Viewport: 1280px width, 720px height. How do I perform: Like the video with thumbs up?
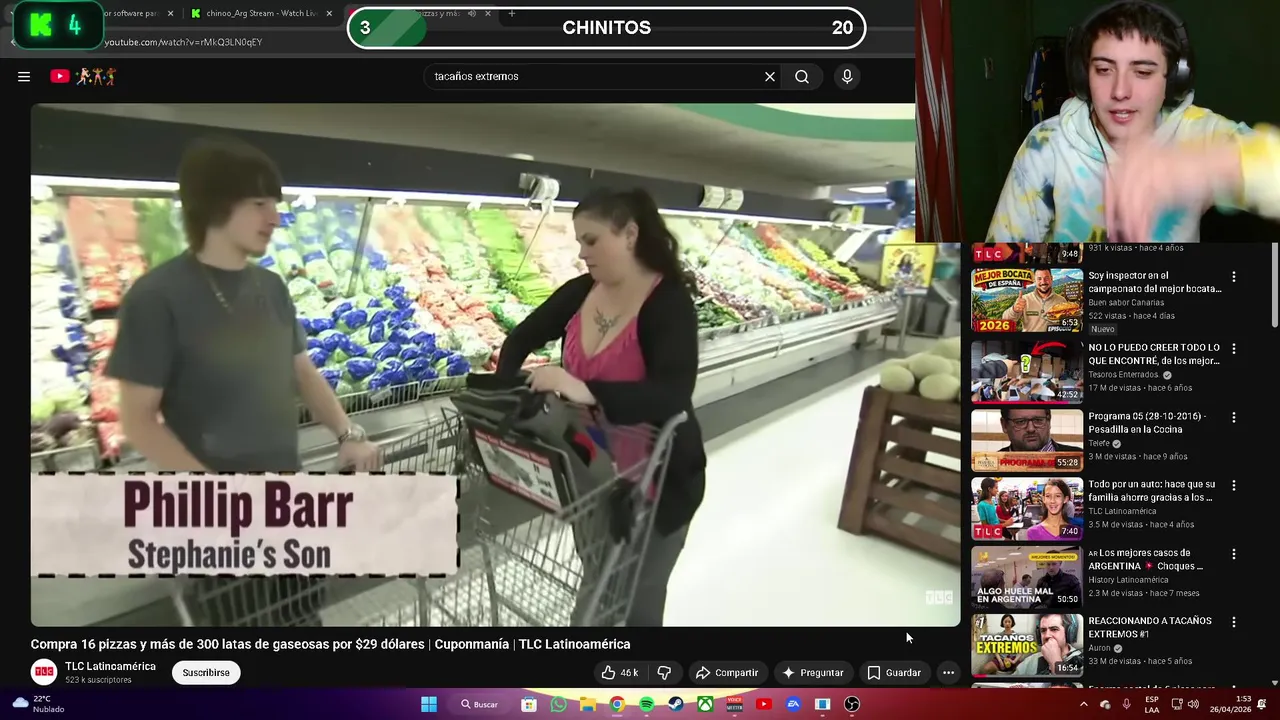[619, 673]
